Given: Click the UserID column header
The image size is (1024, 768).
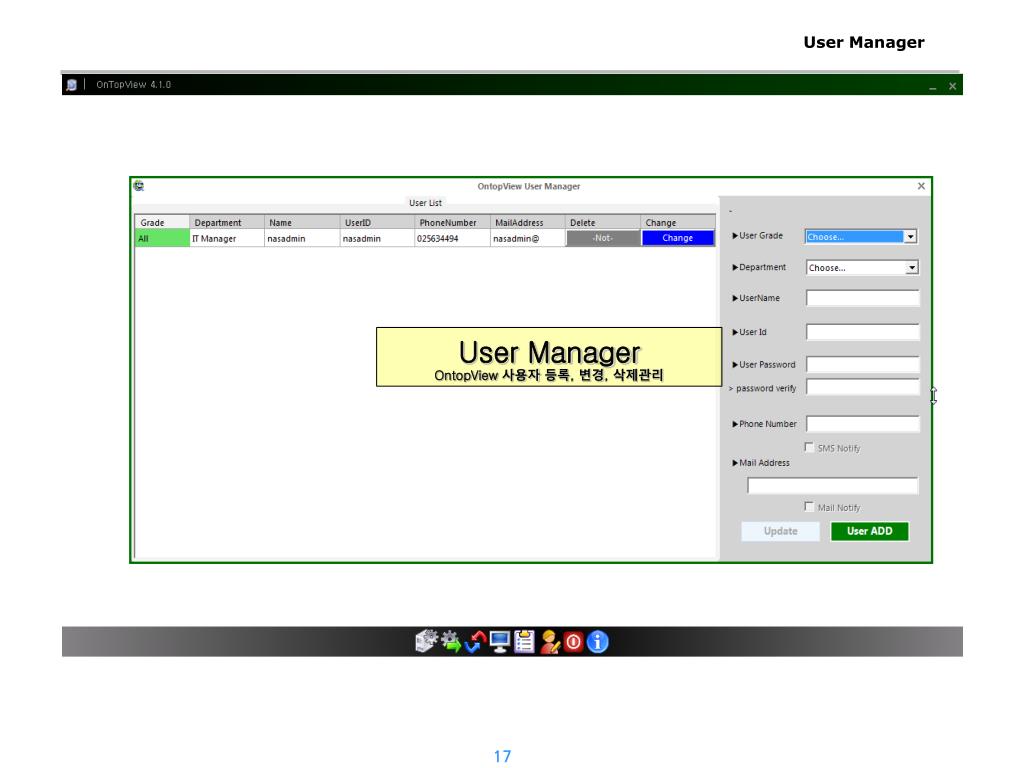Looking at the screenshot, I should (x=377, y=223).
